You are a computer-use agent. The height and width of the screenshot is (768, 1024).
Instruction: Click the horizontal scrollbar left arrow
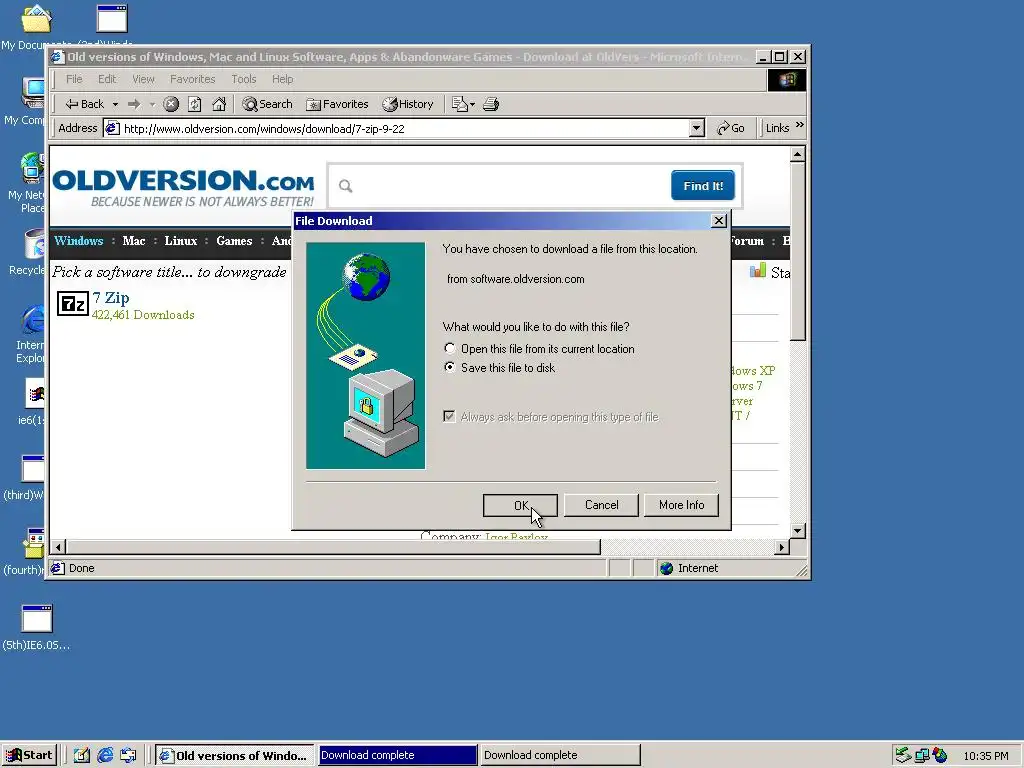point(58,547)
